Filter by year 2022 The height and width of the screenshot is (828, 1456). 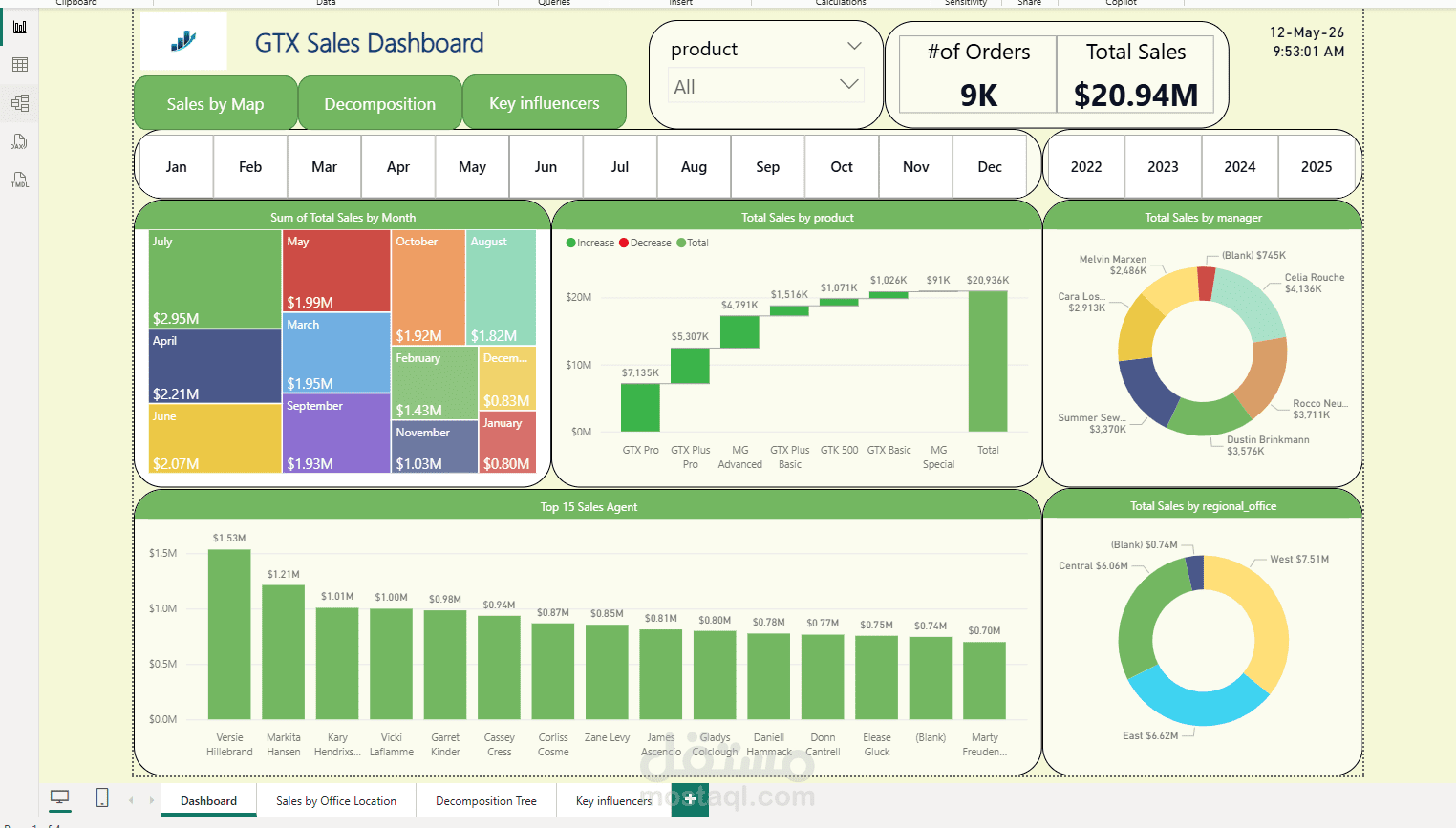1086,166
